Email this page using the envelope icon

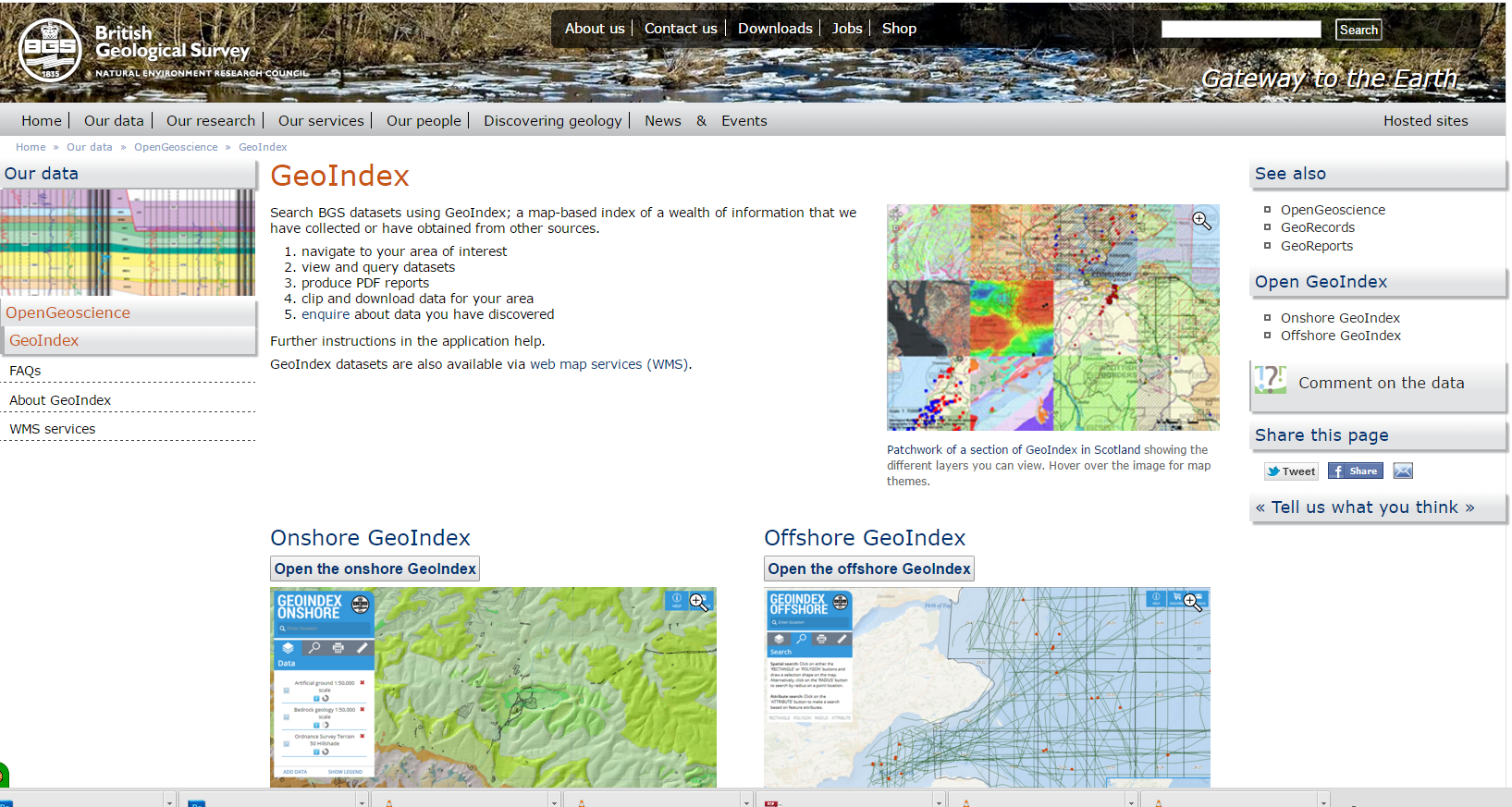click(x=1403, y=471)
